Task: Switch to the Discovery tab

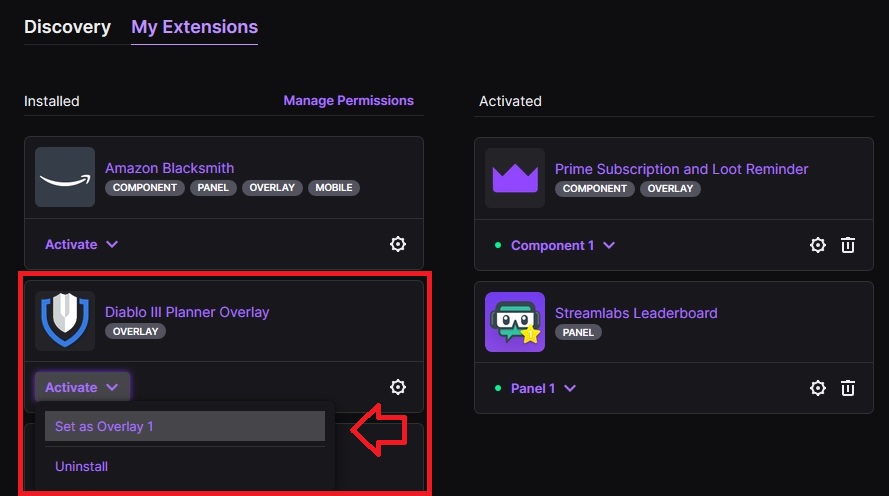Action: tap(67, 27)
